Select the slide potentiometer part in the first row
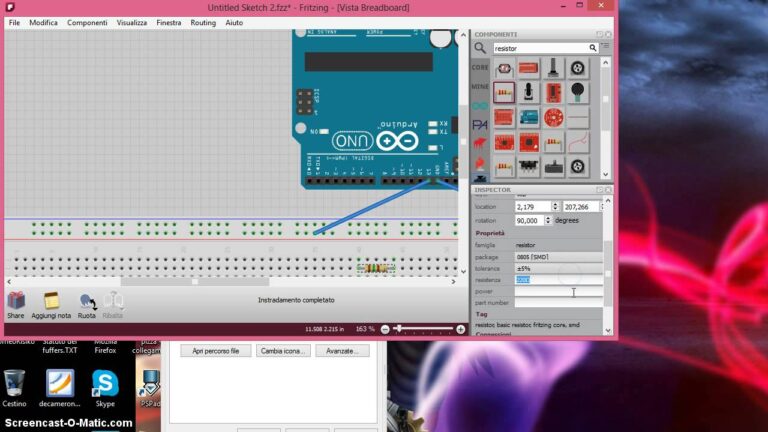768x432 pixels. [x=553, y=69]
